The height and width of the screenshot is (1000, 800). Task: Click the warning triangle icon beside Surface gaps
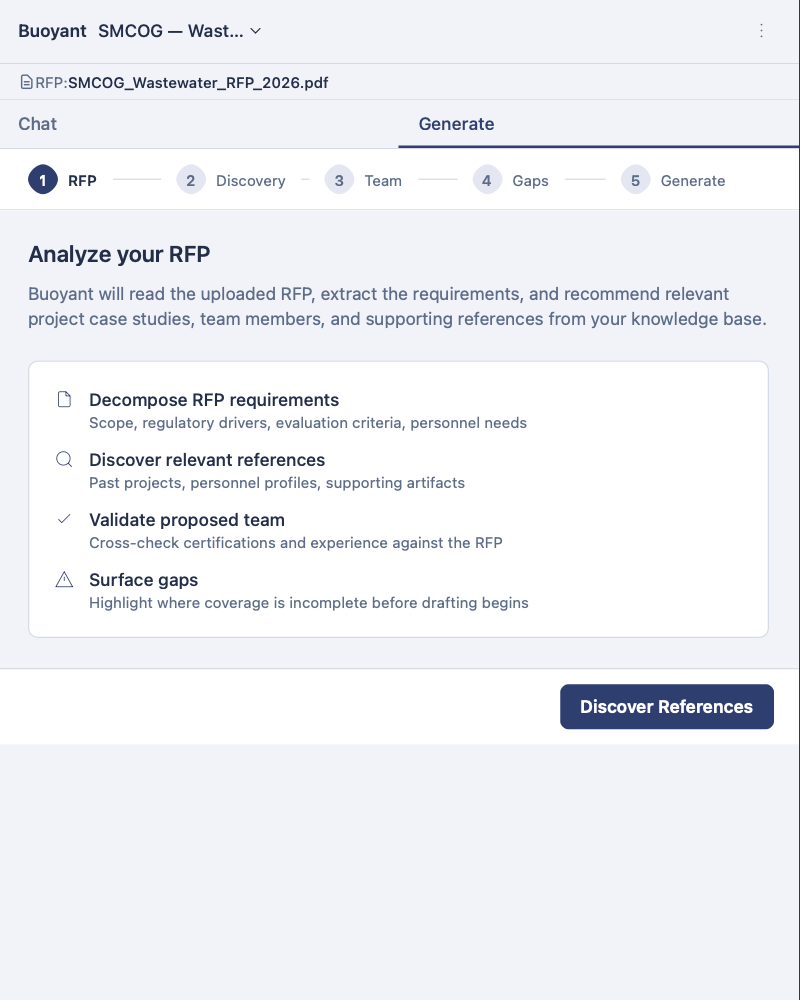coord(64,579)
